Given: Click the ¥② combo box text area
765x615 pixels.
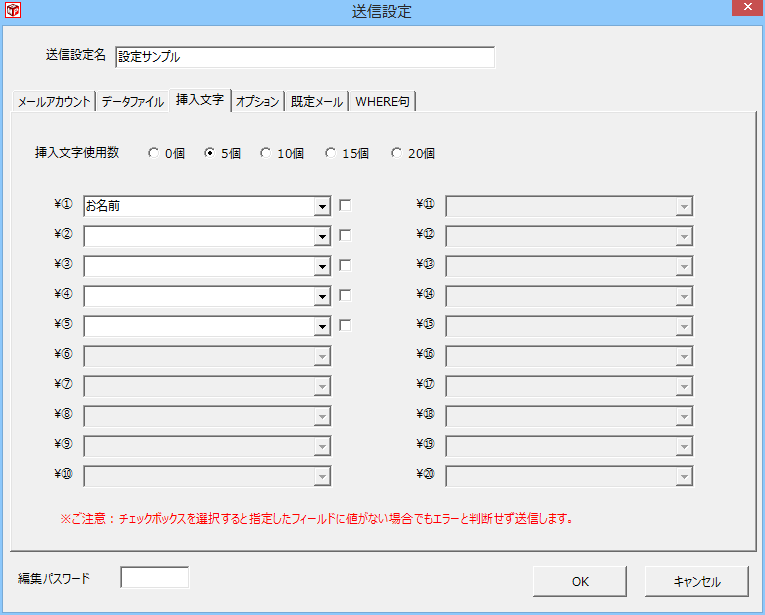Looking at the screenshot, I should 200,237.
